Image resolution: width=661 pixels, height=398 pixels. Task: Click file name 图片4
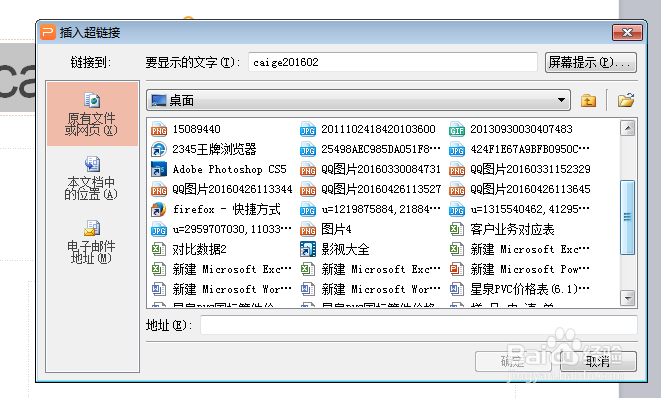(336, 229)
